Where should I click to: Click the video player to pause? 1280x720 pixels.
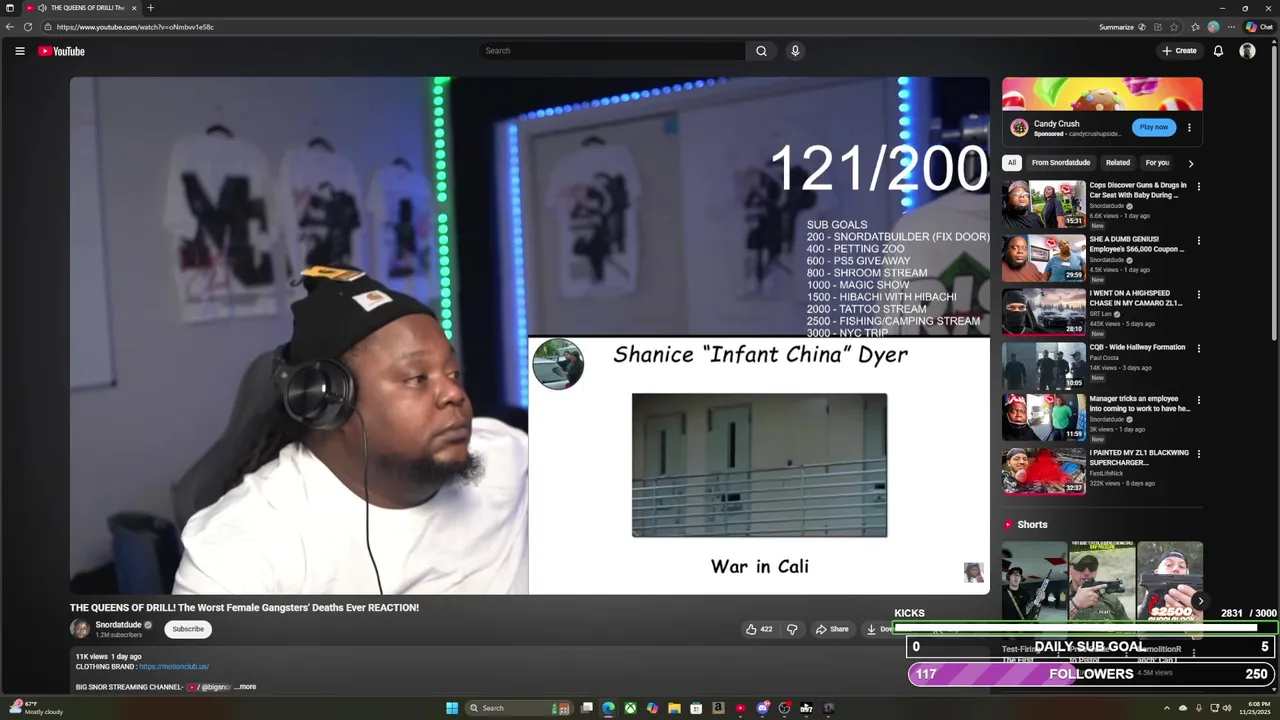(x=530, y=335)
